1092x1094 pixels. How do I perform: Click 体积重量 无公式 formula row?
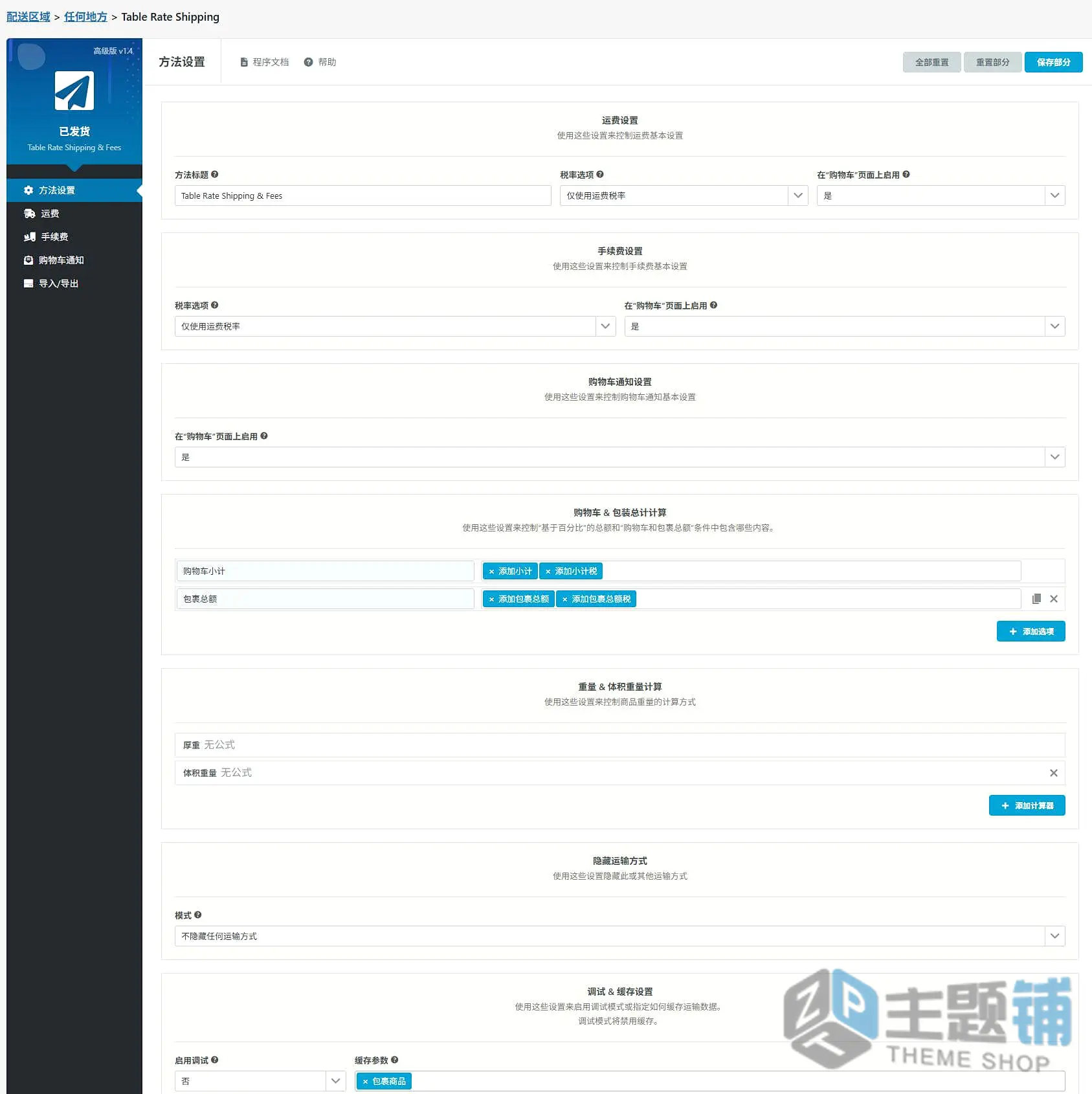619,773
